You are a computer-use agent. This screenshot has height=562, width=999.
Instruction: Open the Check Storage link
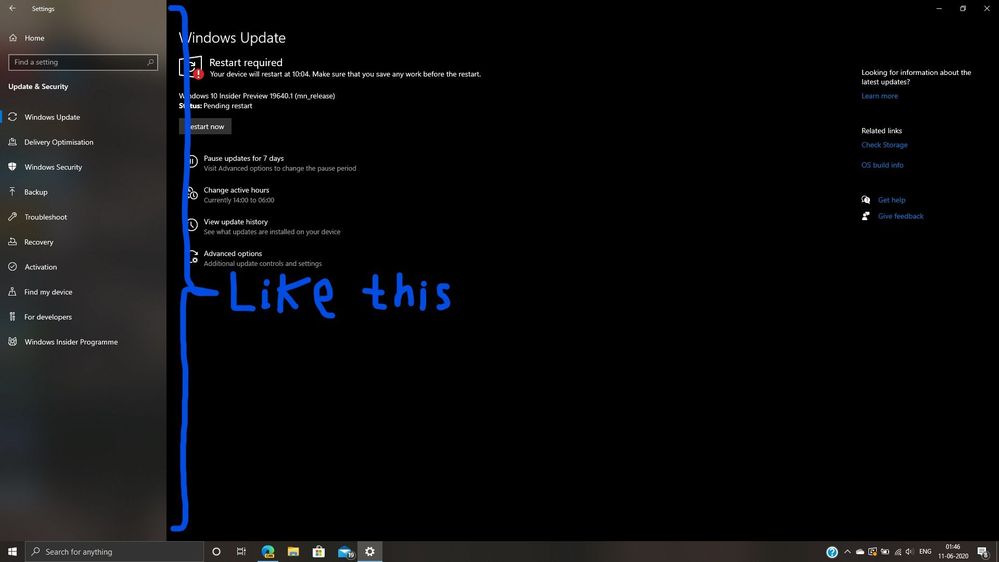click(x=884, y=145)
